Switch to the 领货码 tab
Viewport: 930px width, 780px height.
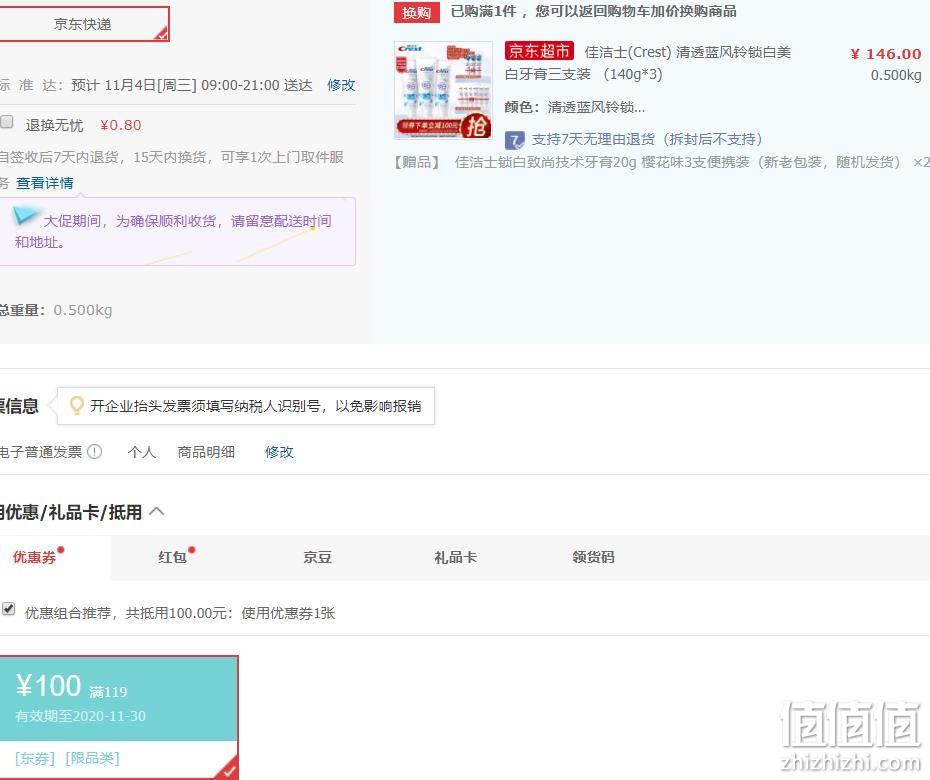593,557
